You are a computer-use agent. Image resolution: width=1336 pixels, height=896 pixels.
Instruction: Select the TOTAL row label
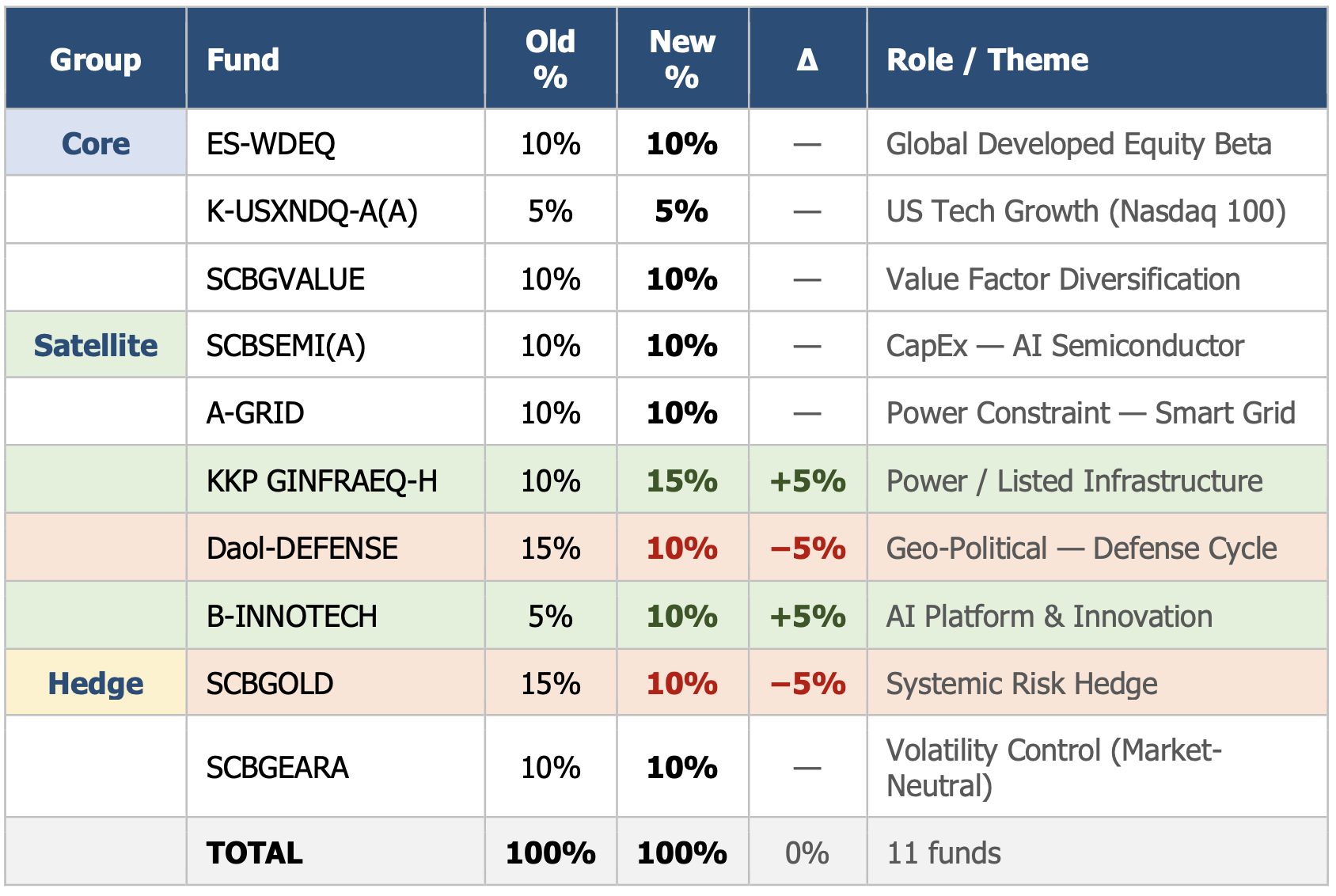(254, 852)
